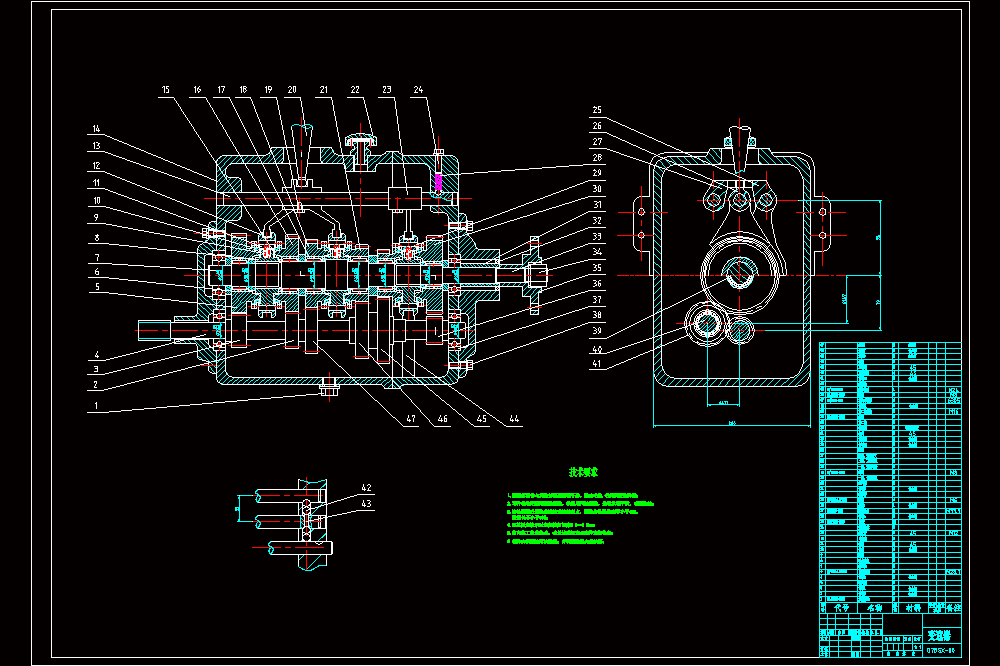The height and width of the screenshot is (666, 1000).
Task: Click part callout number 25
Action: pyautogui.click(x=597, y=110)
